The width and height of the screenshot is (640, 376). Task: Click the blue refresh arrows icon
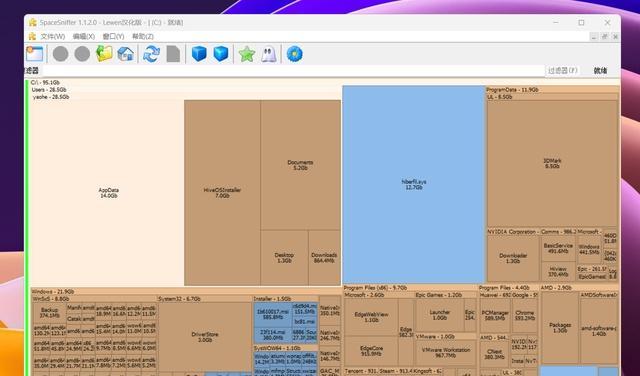point(151,54)
